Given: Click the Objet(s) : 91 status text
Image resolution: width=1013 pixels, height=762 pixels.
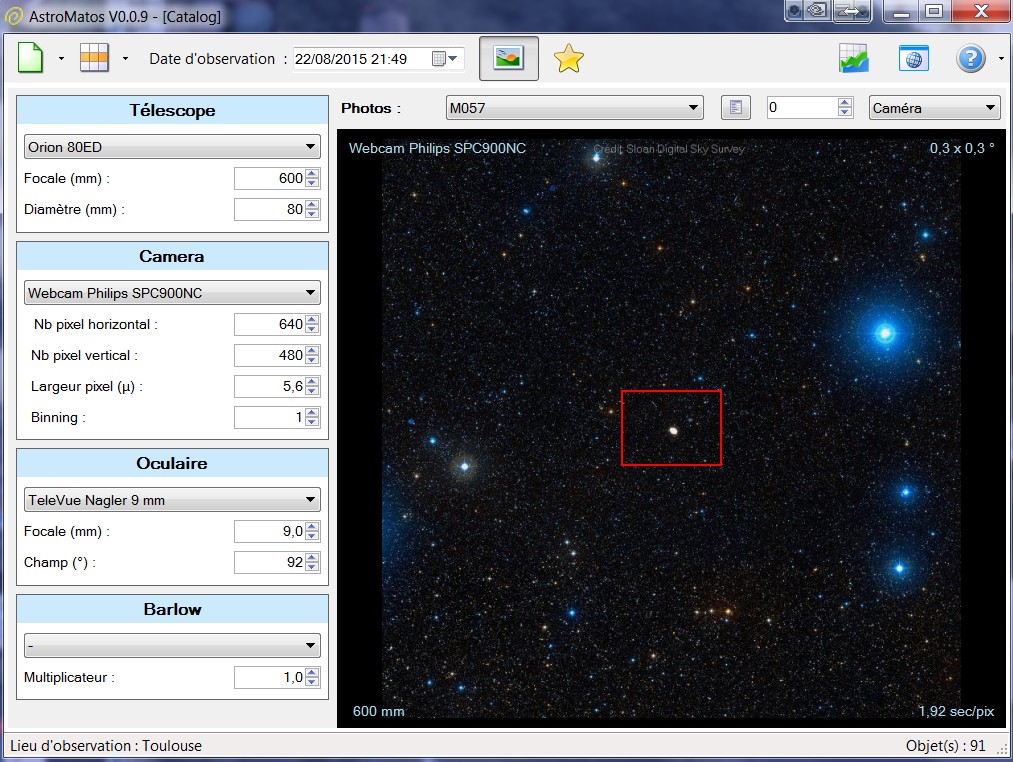Looking at the screenshot, I should [x=946, y=746].
